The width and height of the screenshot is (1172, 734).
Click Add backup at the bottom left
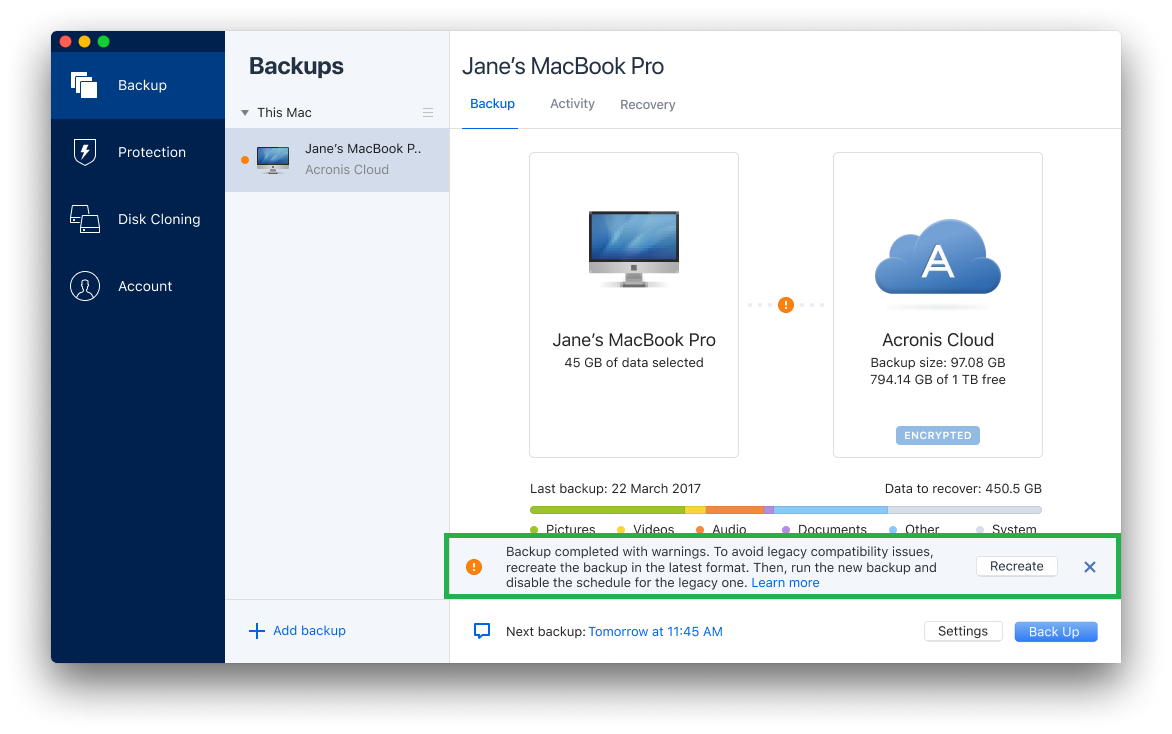pos(297,630)
